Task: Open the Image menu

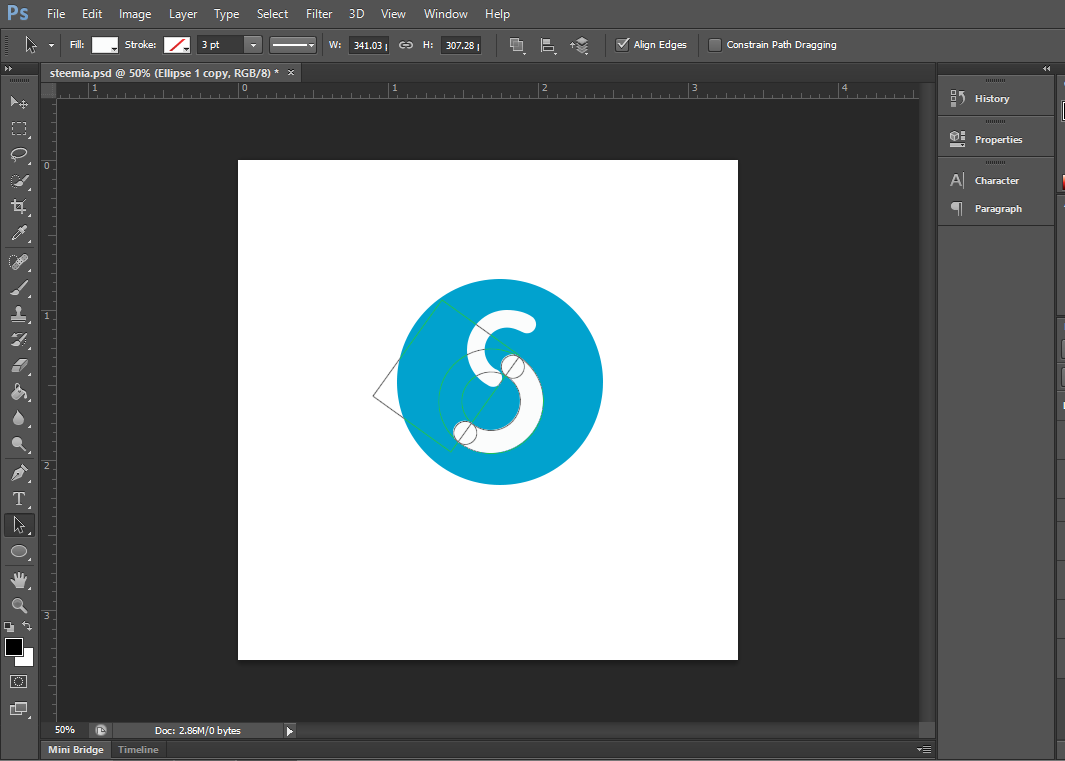Action: point(135,14)
